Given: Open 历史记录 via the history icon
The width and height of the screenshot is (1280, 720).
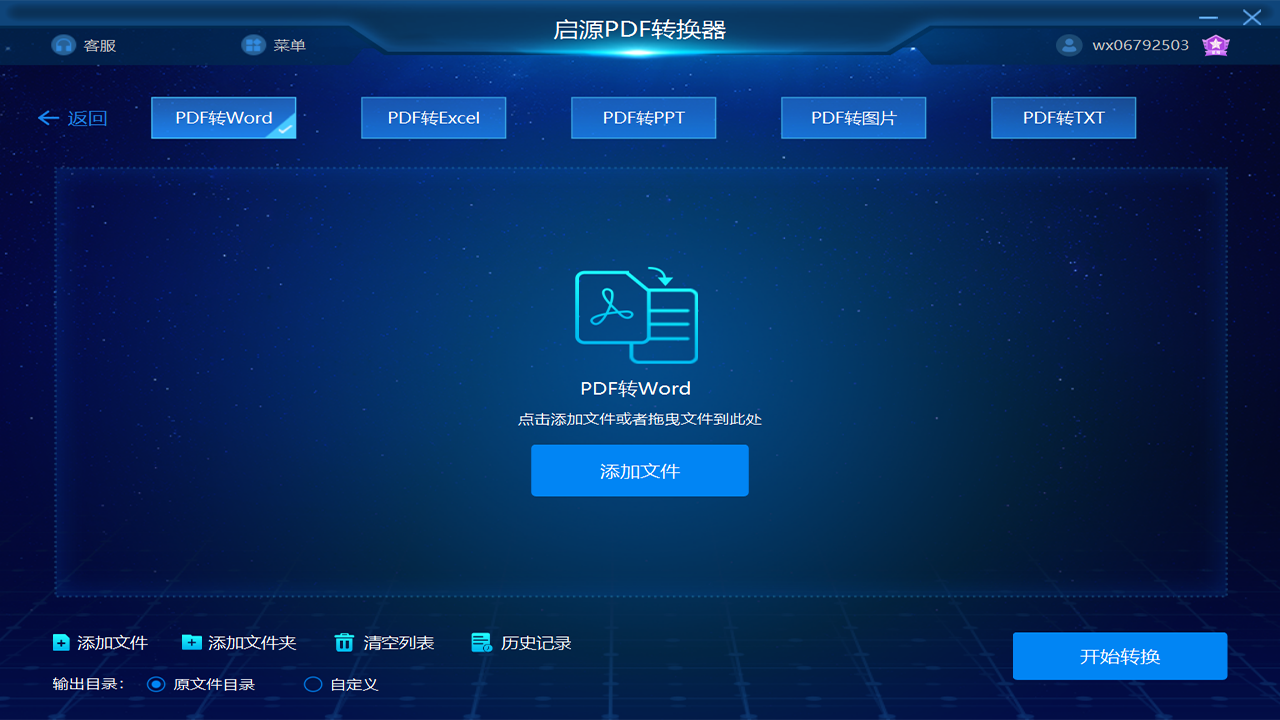Looking at the screenshot, I should [481, 643].
